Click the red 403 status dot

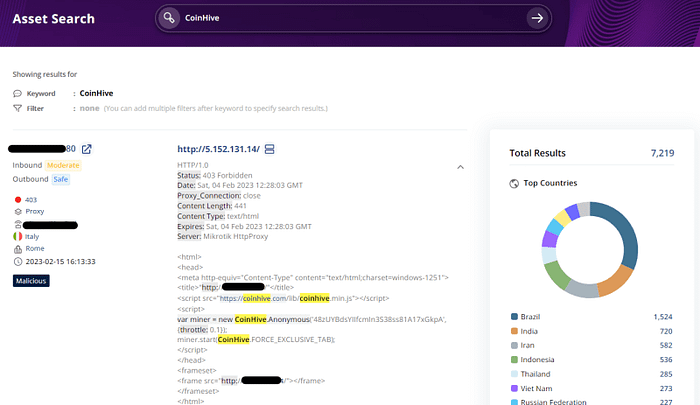point(18,200)
